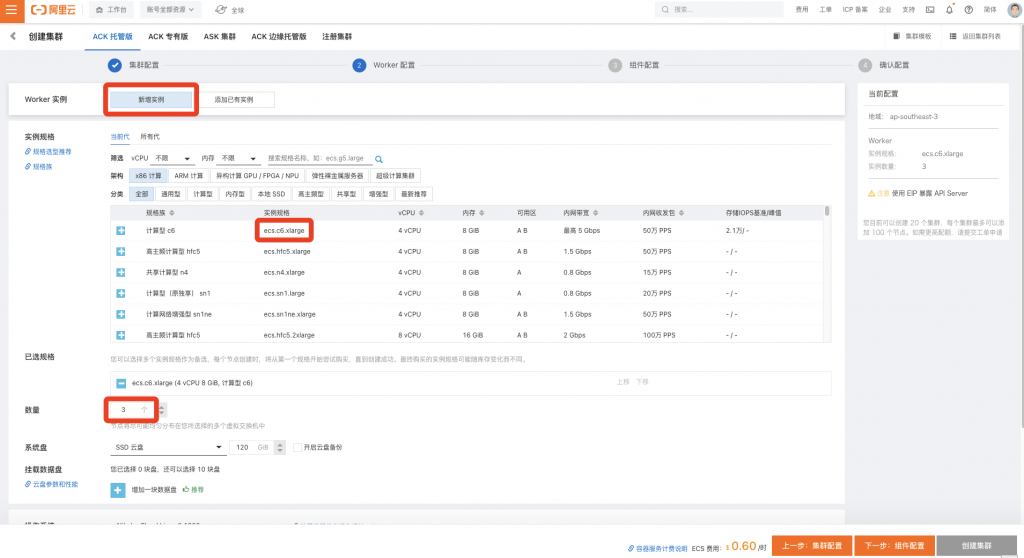Switch to 当前代 generation tab

coord(120,137)
